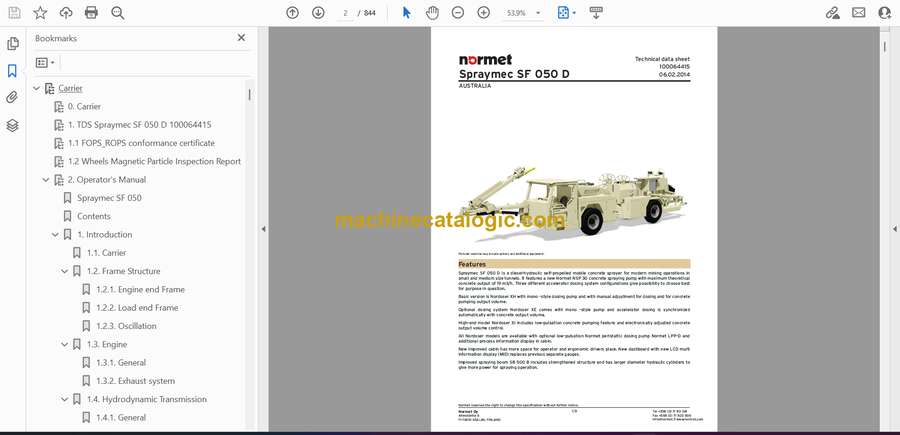The width and height of the screenshot is (900, 435).
Task: Share link with others icon
Action: click(x=832, y=13)
